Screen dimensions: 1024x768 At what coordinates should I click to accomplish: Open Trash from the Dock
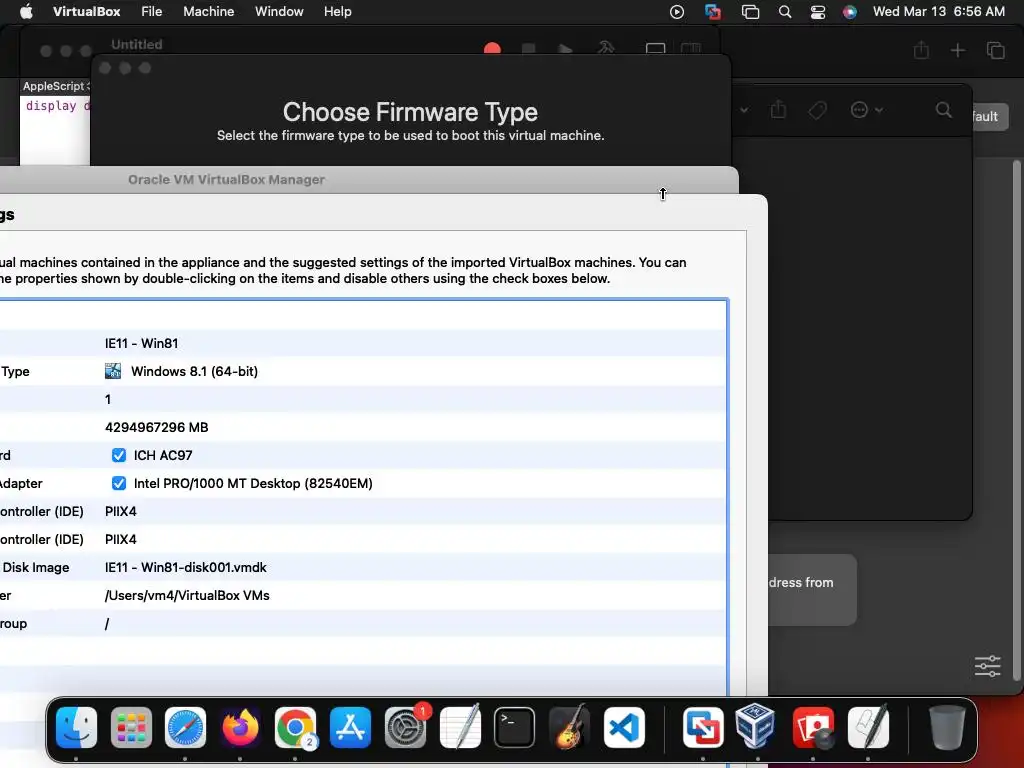click(x=947, y=727)
